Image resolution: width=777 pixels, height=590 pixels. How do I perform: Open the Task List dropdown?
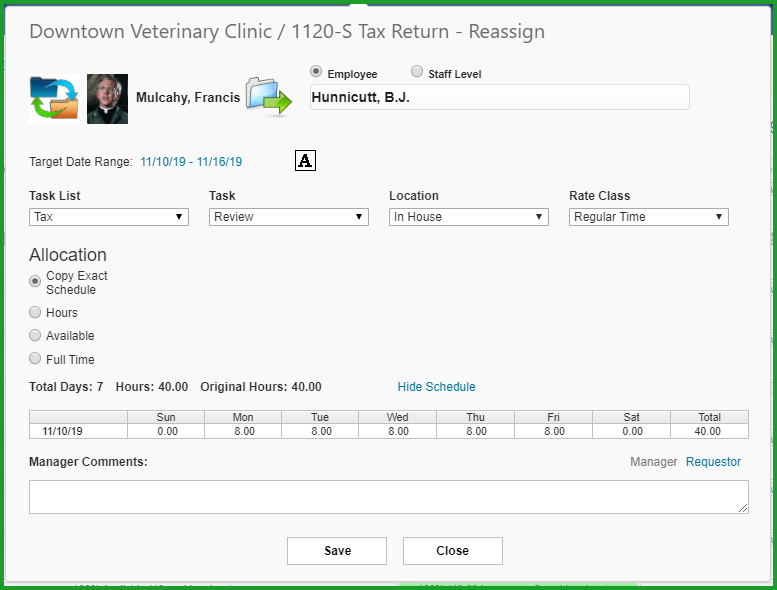click(x=109, y=217)
